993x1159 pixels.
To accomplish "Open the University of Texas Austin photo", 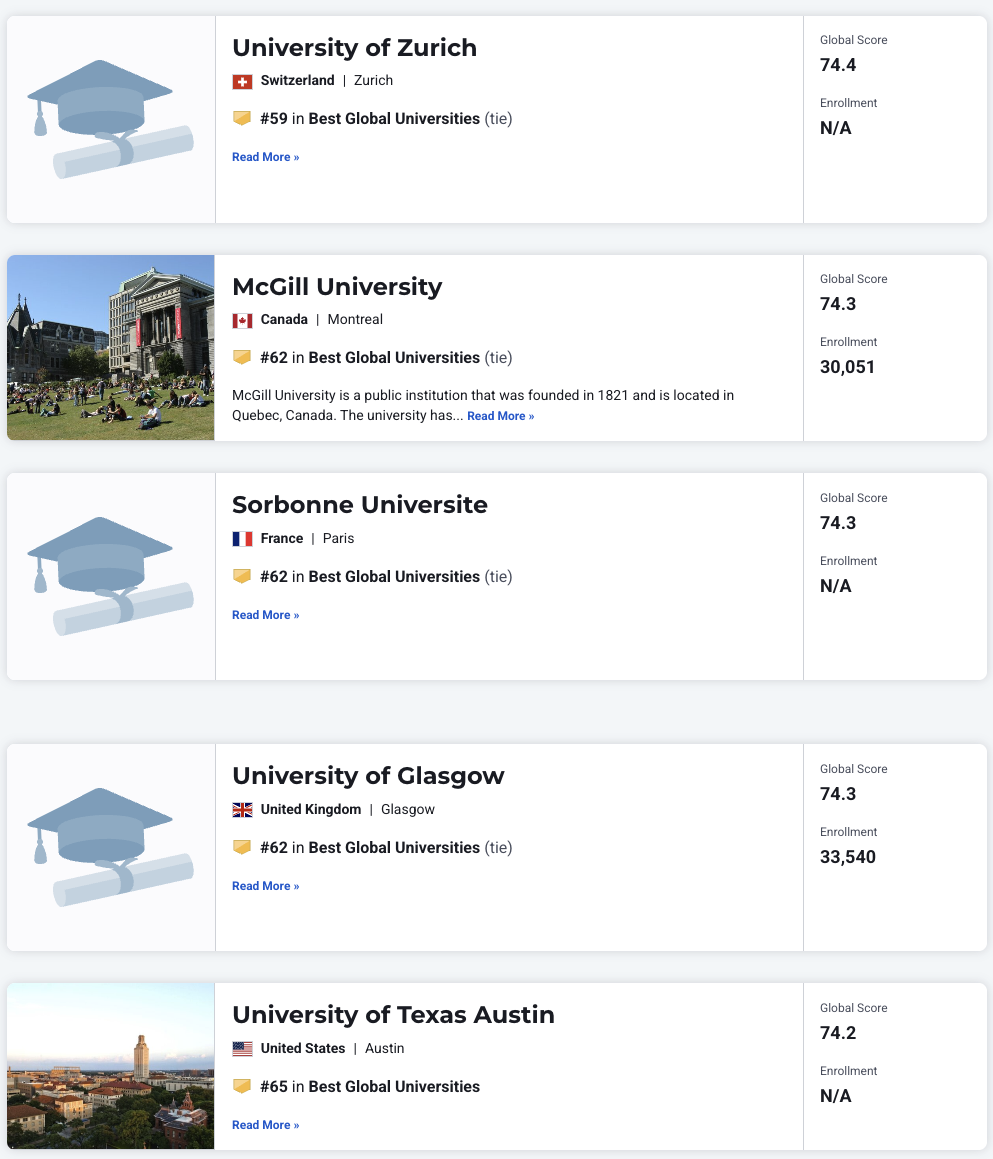I will pos(111,1066).
